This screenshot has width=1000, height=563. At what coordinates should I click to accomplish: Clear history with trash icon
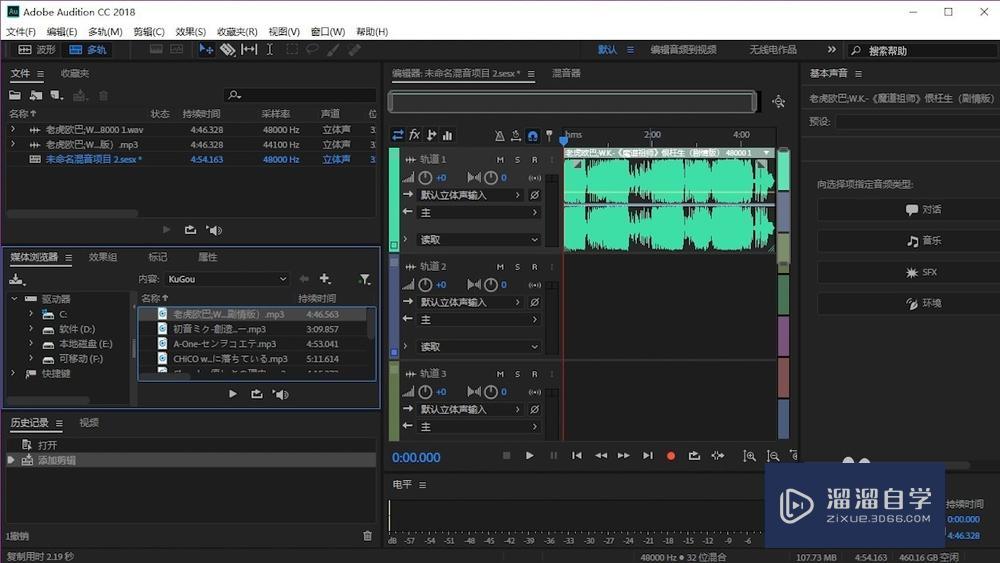(367, 536)
